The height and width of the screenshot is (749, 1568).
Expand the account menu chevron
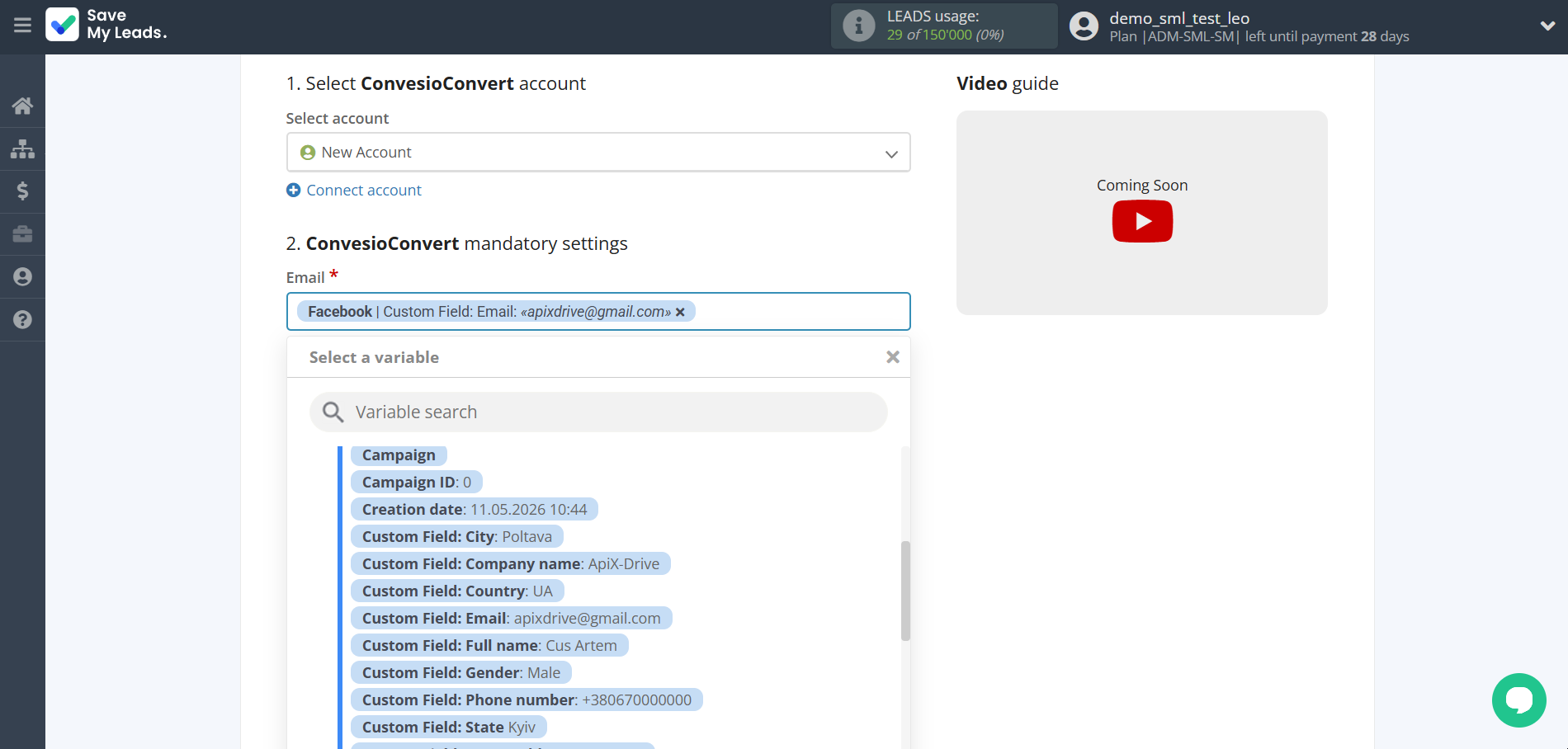[x=1547, y=26]
